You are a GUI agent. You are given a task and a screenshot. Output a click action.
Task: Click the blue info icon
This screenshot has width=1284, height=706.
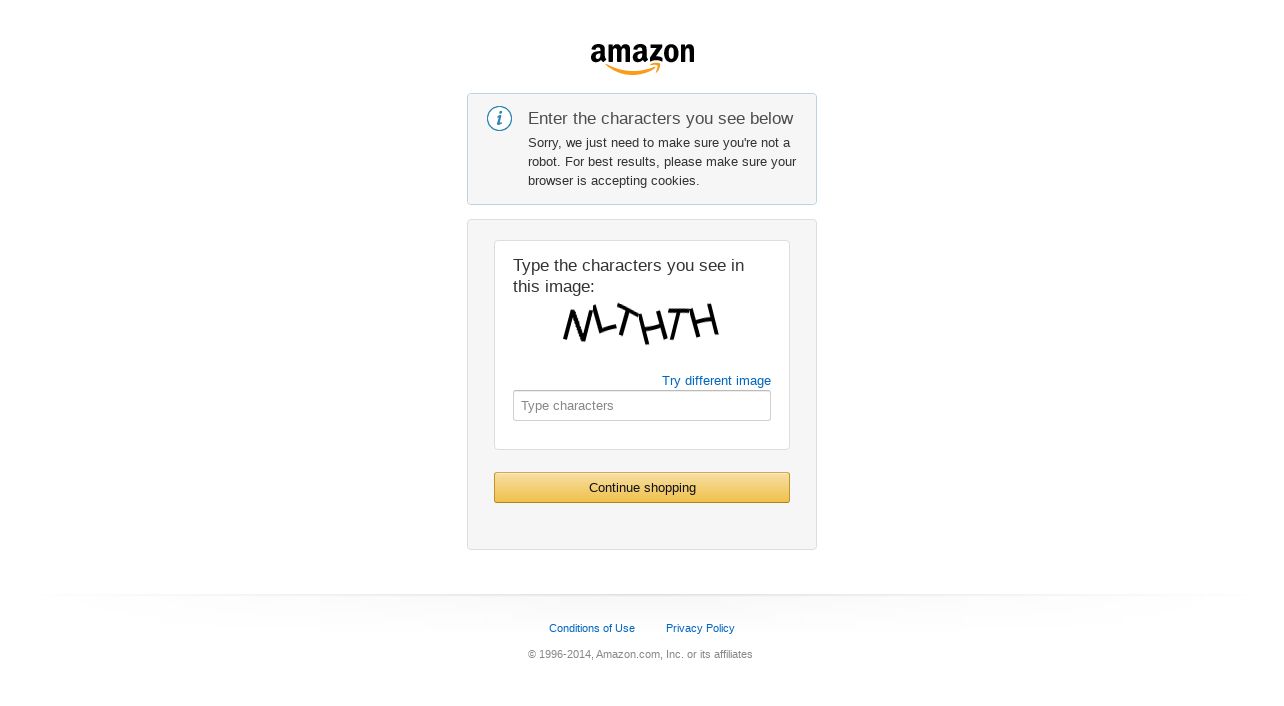click(x=499, y=119)
